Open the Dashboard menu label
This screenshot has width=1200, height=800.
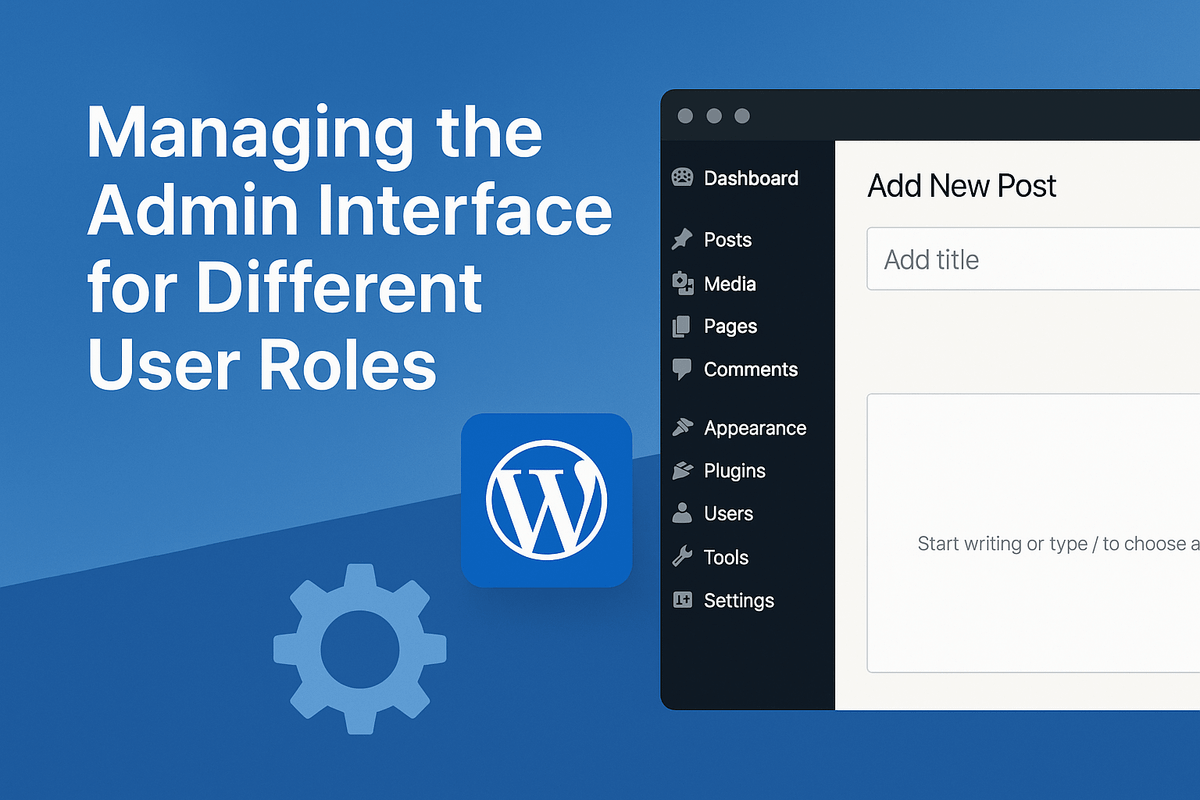pos(751,178)
